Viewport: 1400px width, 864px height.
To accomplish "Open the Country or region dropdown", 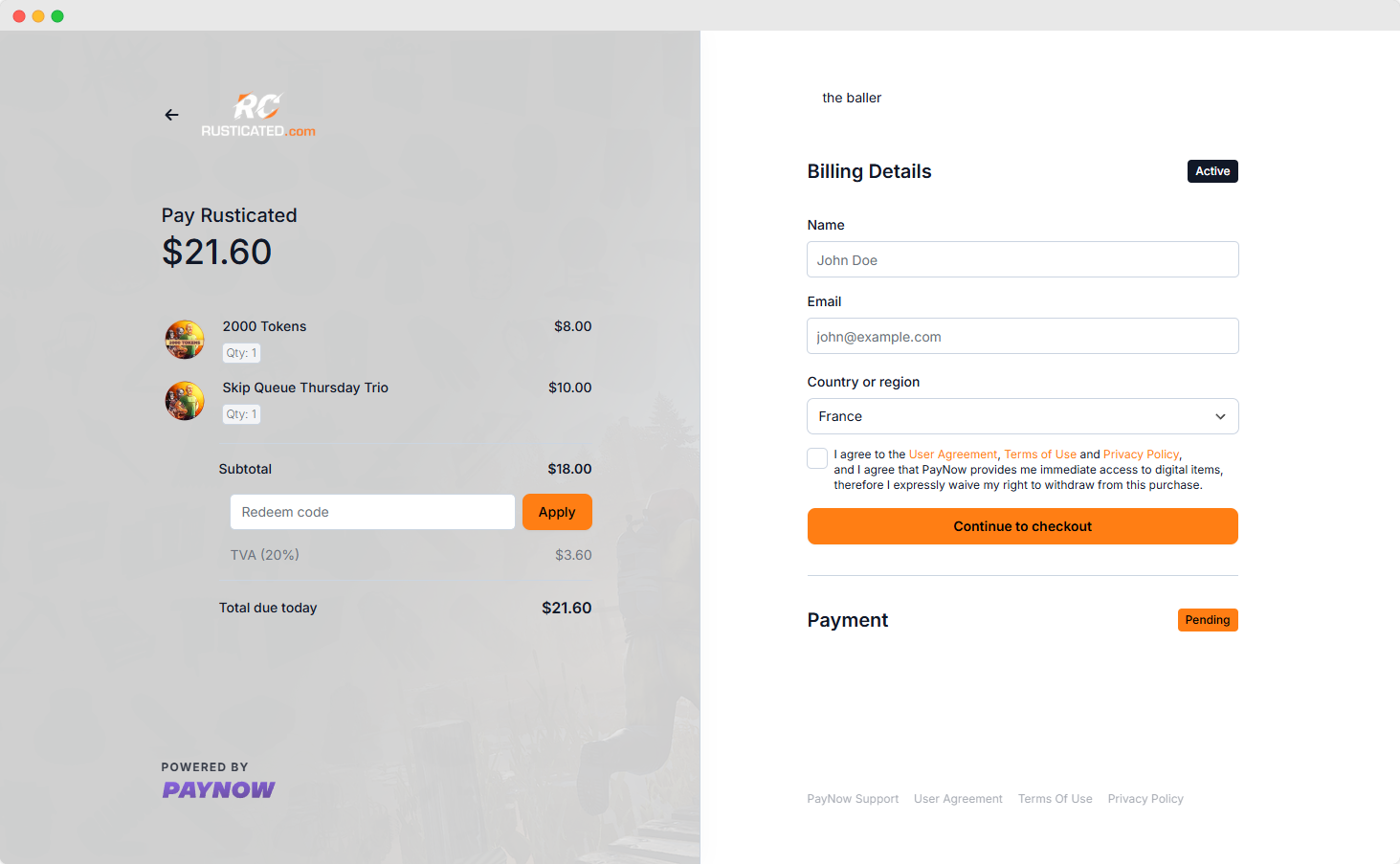I will point(1023,416).
